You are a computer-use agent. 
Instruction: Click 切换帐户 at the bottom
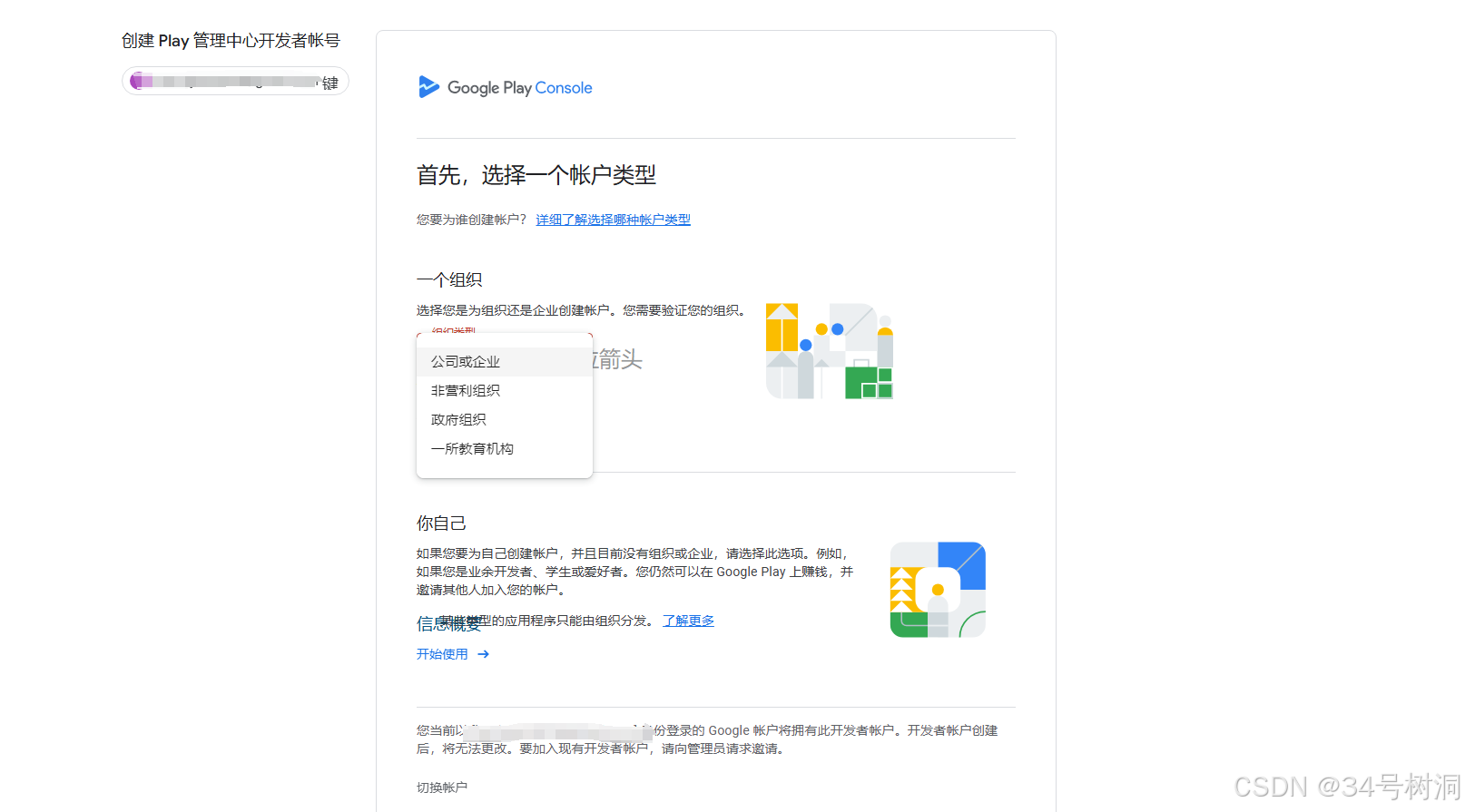point(442,788)
